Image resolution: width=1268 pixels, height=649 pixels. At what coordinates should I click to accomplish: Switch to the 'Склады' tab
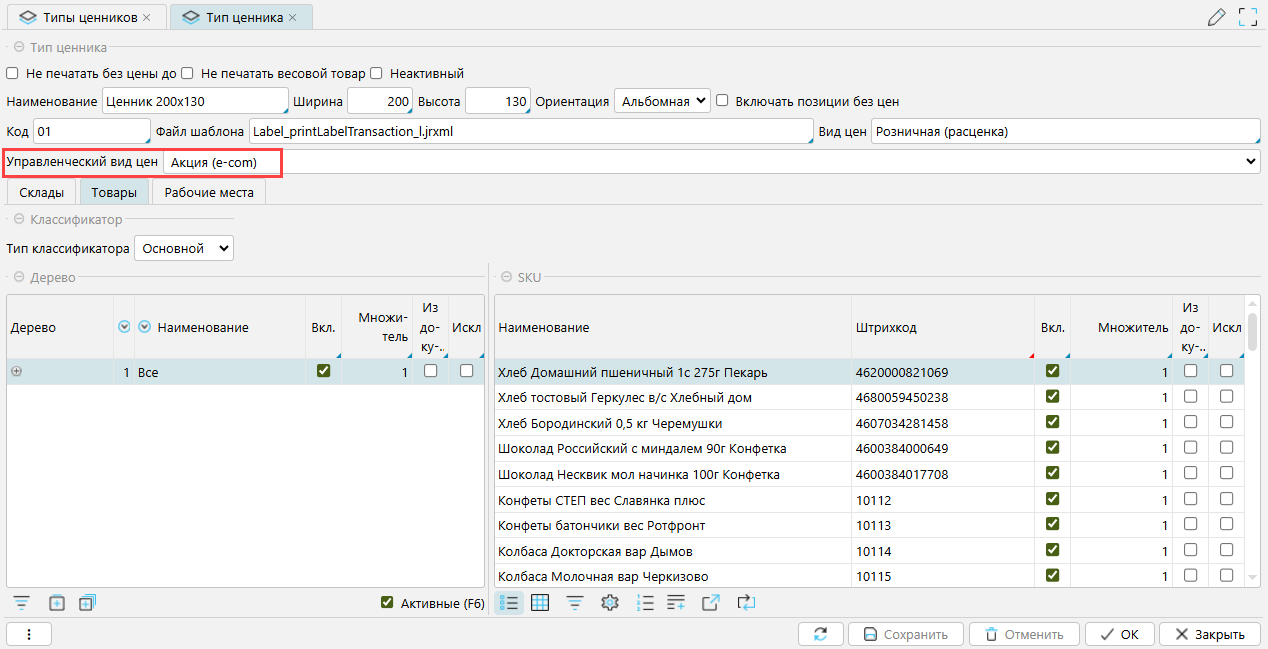(x=41, y=192)
